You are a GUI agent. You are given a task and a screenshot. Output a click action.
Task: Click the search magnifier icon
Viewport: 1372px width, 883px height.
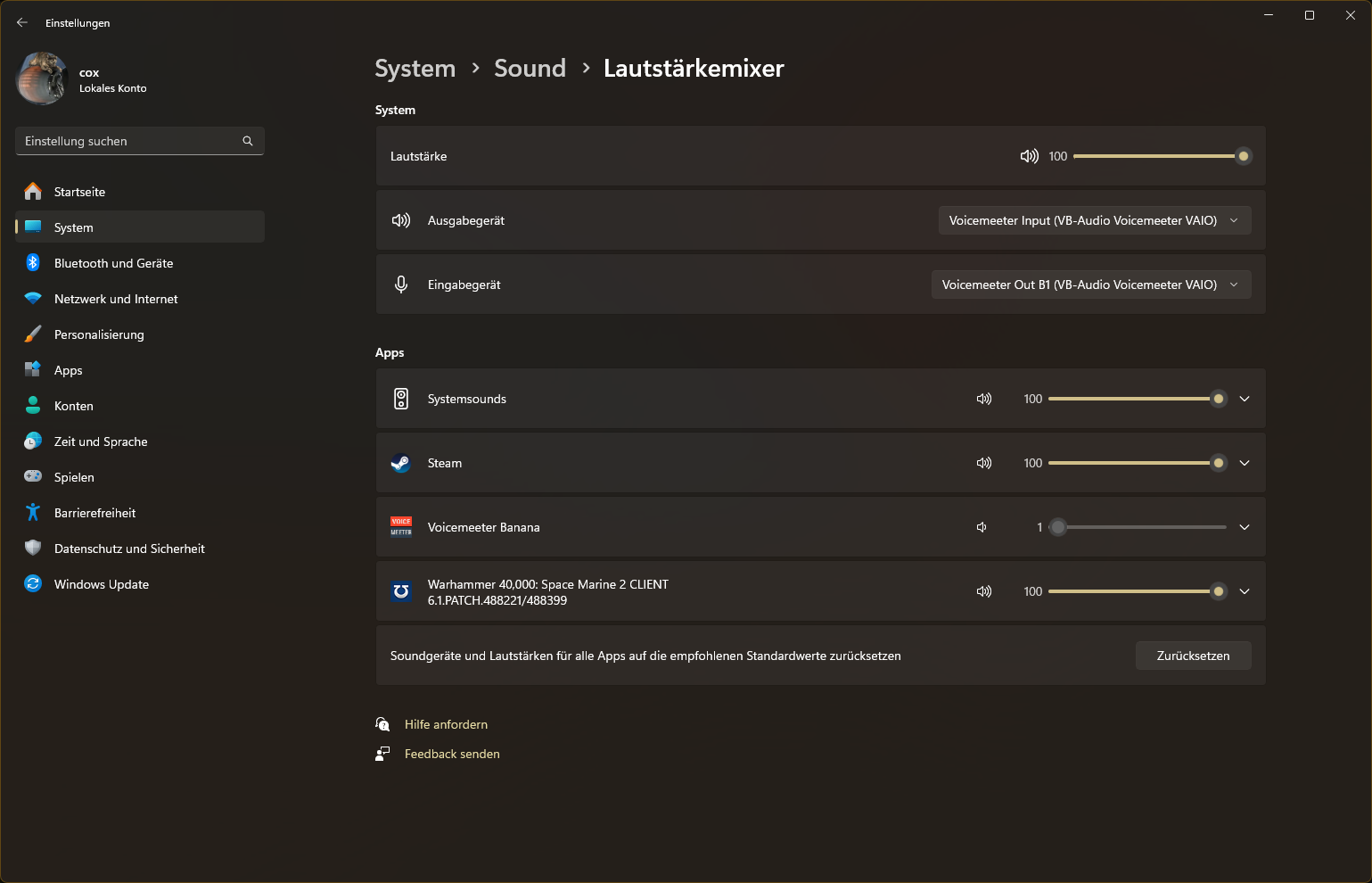248,141
